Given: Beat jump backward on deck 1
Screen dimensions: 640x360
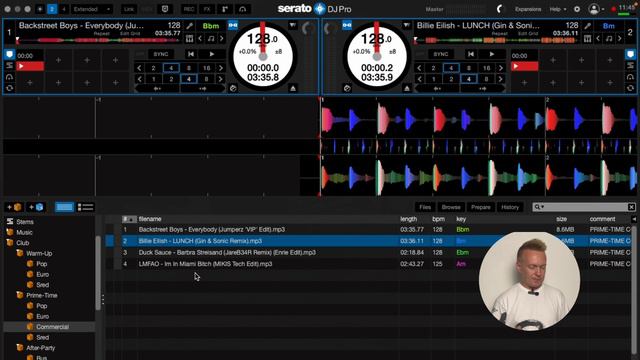Looking at the screenshot, I should (x=157, y=89).
